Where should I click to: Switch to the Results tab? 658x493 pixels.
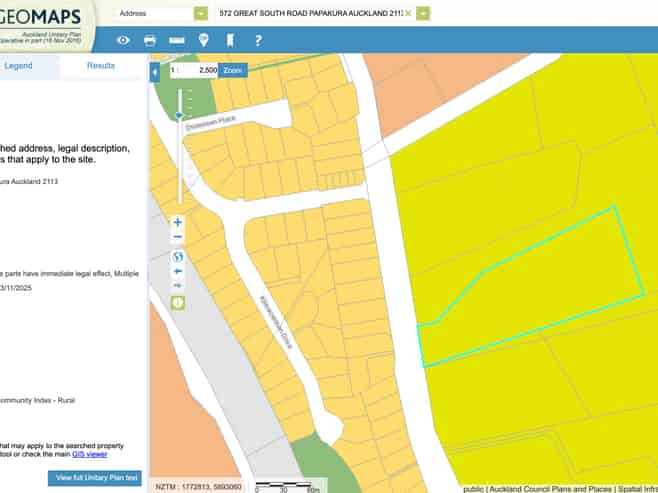(x=100, y=65)
